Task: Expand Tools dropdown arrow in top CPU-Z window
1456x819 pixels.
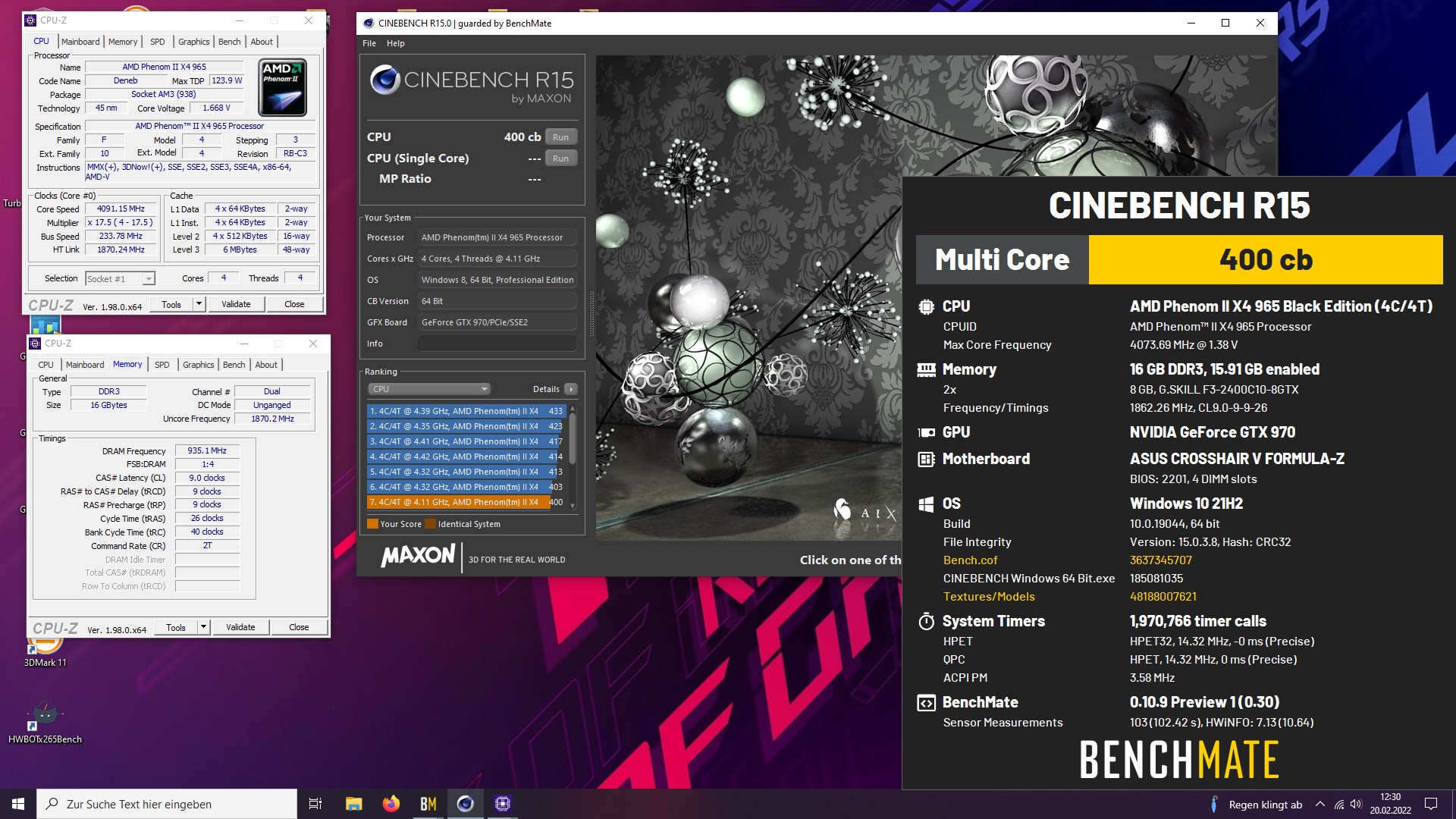Action: [199, 304]
